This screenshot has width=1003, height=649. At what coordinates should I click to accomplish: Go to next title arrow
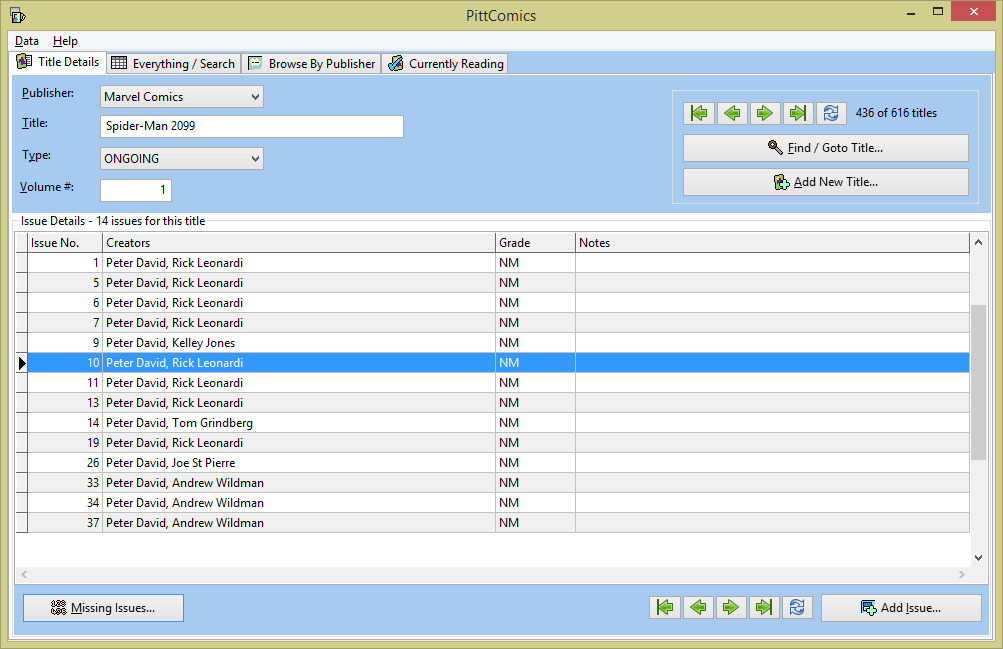coord(764,113)
